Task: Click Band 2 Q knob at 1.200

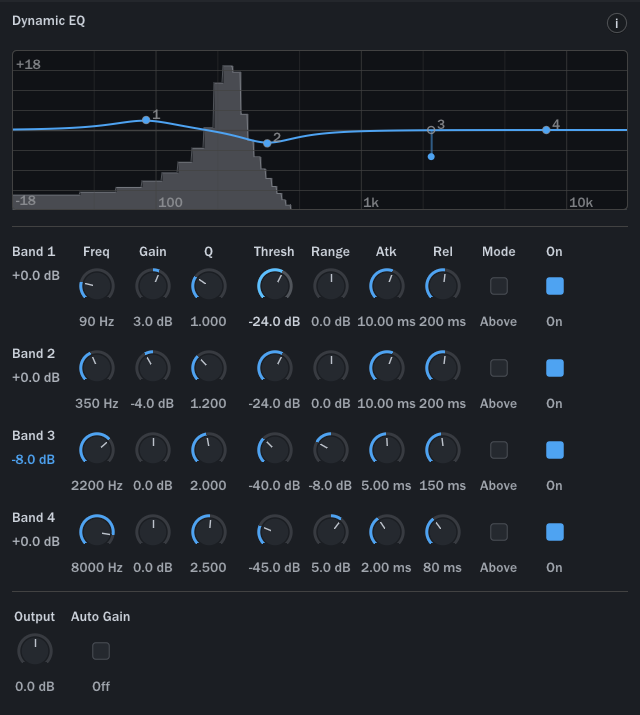Action: (208, 368)
